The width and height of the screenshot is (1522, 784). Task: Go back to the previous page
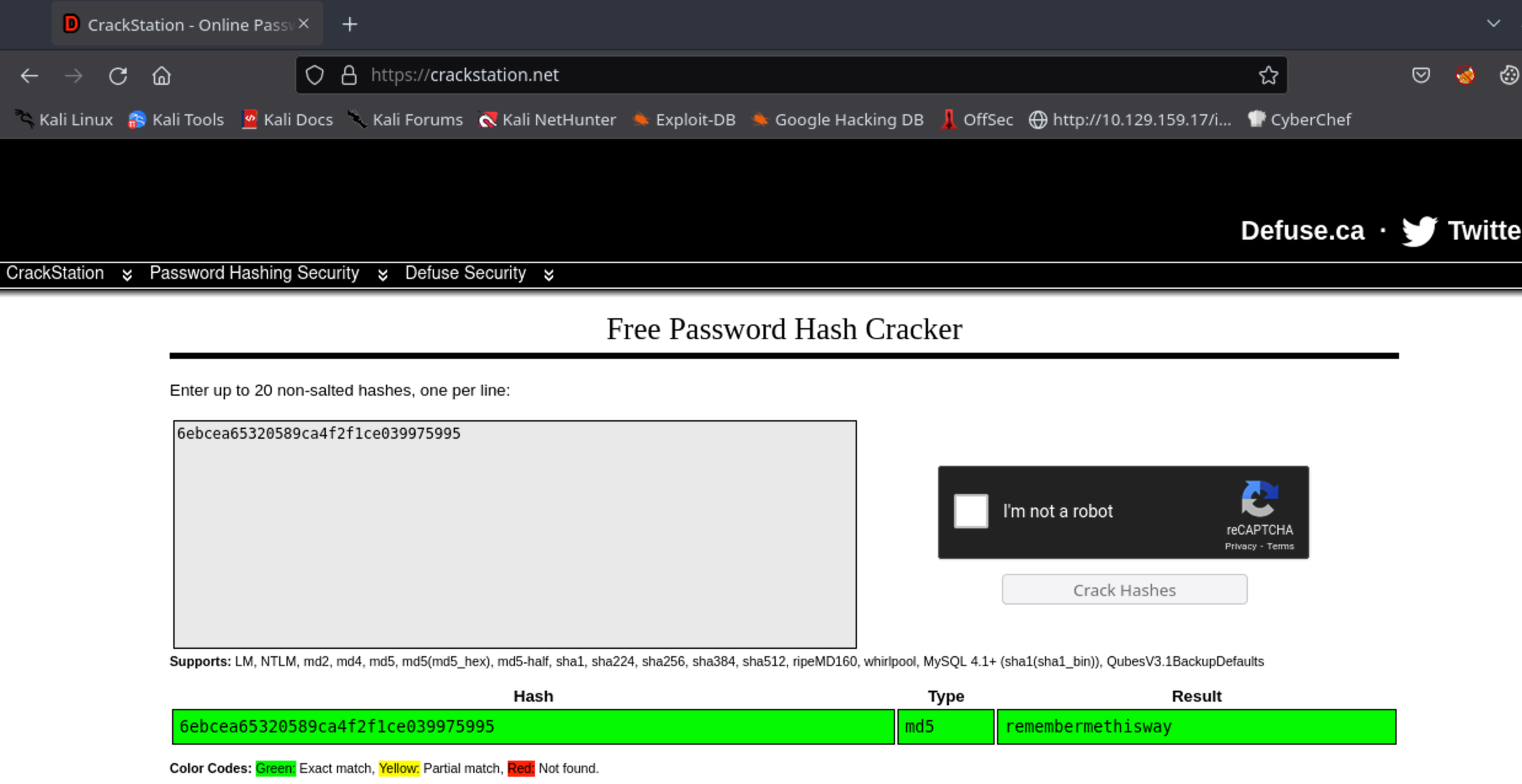coord(30,76)
